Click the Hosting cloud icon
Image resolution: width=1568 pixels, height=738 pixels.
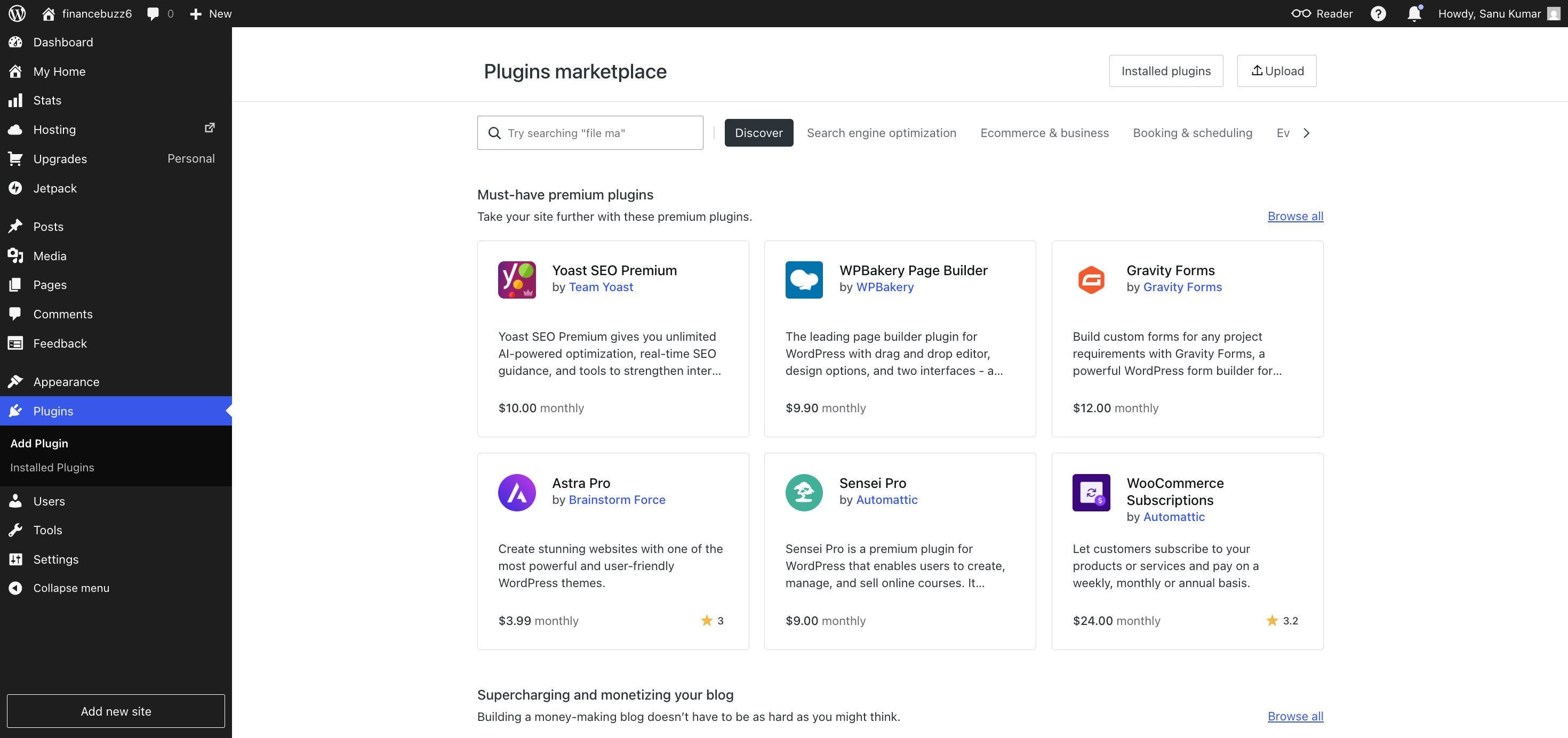pyautogui.click(x=16, y=130)
